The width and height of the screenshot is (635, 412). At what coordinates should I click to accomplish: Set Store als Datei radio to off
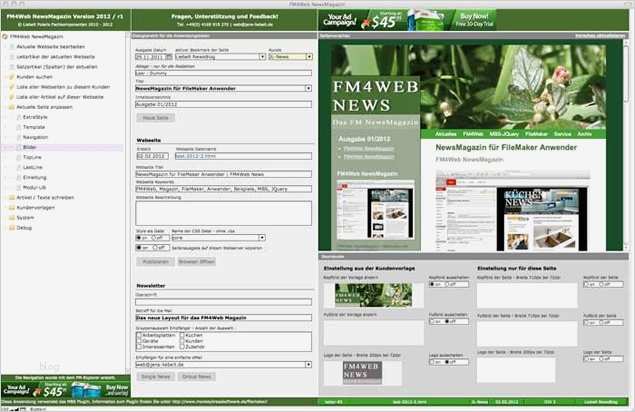click(x=154, y=238)
